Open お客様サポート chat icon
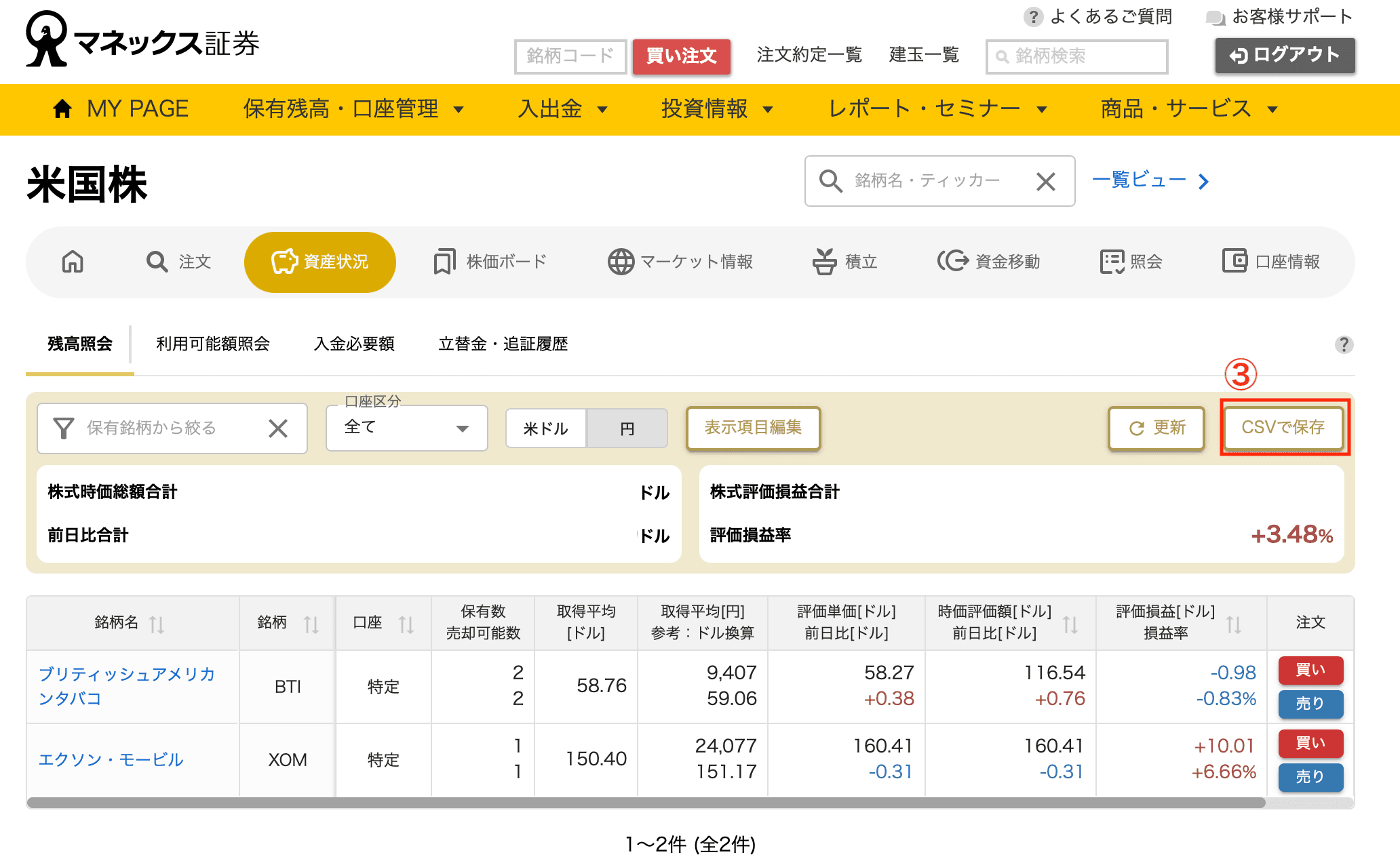This screenshot has height=861, width=1400. [1215, 18]
